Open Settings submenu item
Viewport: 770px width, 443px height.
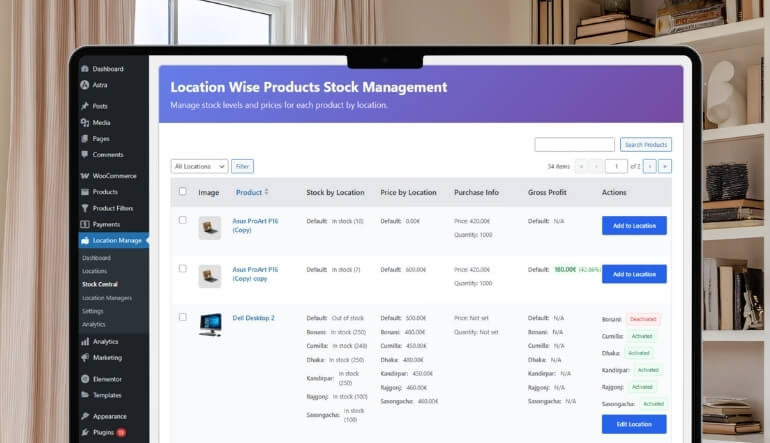point(92,311)
